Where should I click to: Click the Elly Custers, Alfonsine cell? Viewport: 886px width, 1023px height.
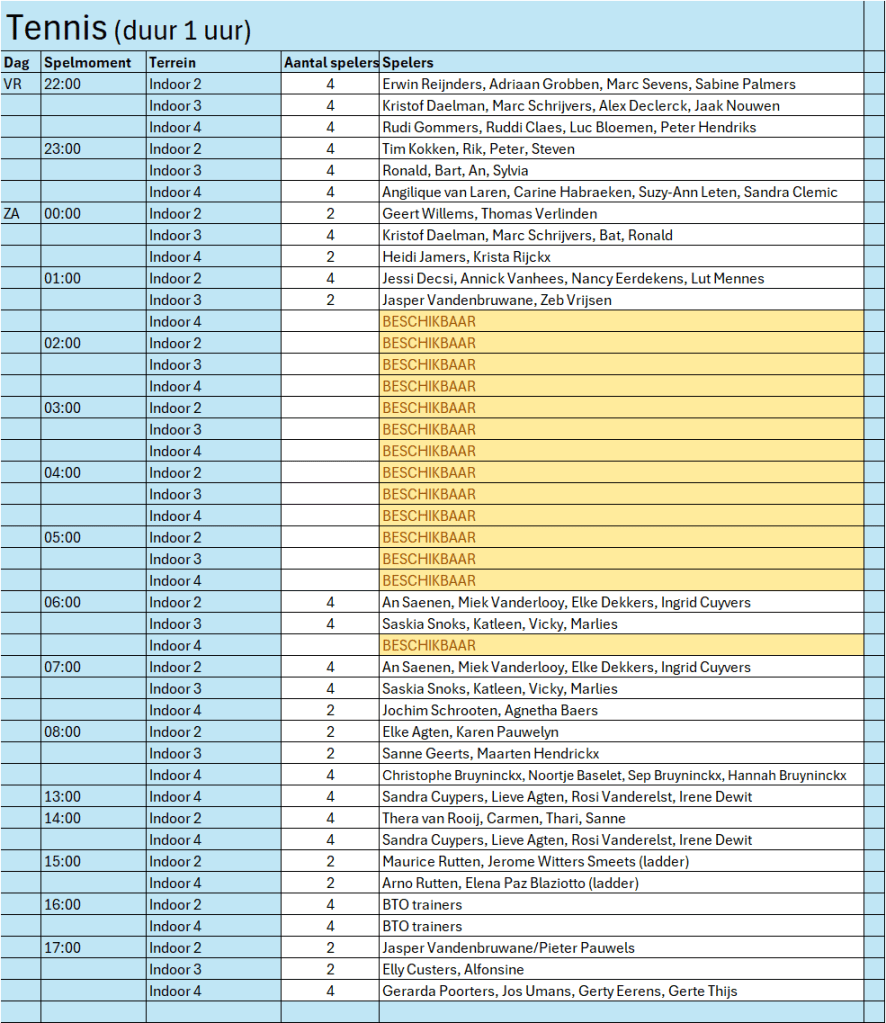pyautogui.click(x=620, y=970)
